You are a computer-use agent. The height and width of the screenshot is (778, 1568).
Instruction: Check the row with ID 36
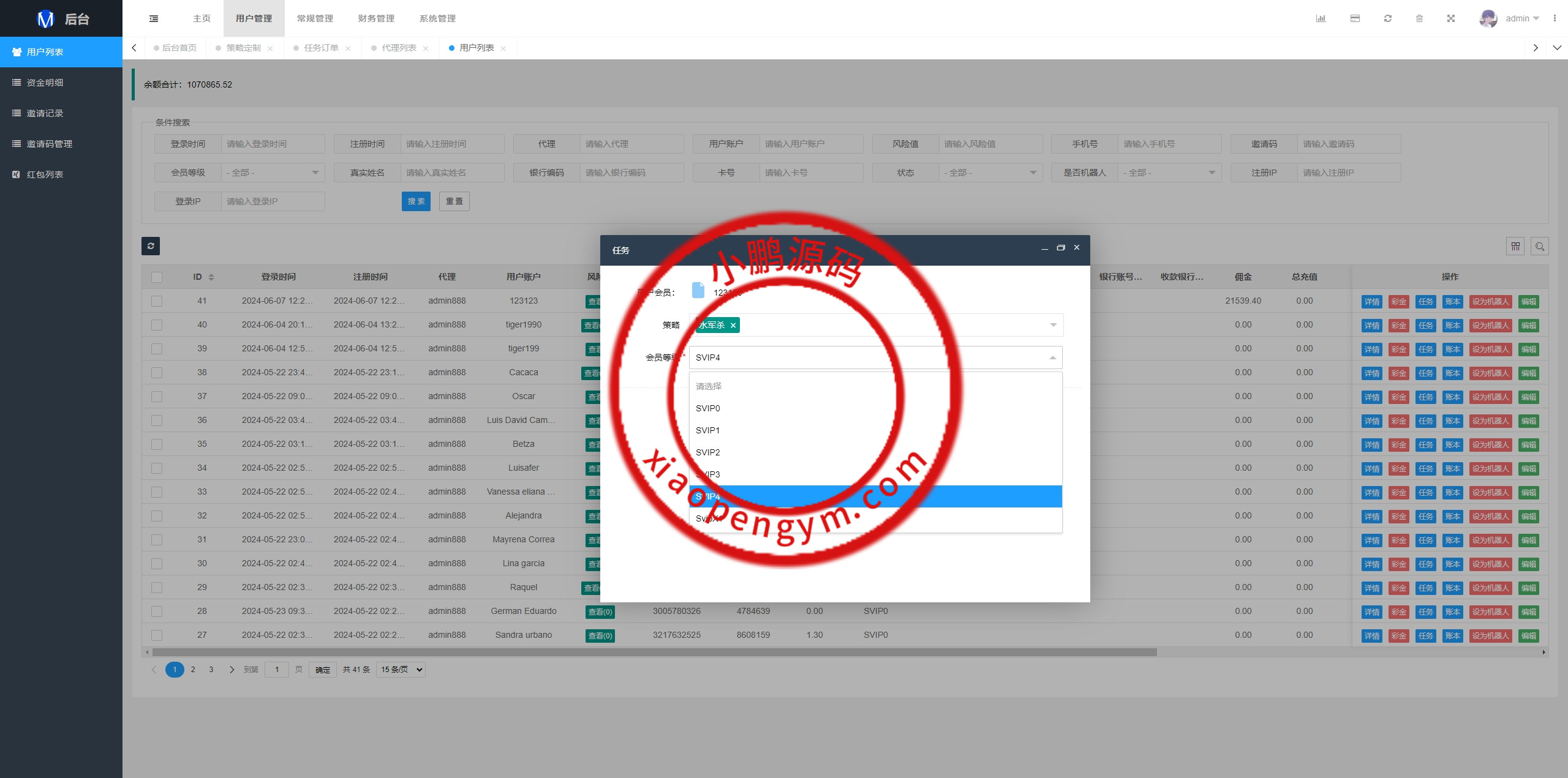(157, 421)
